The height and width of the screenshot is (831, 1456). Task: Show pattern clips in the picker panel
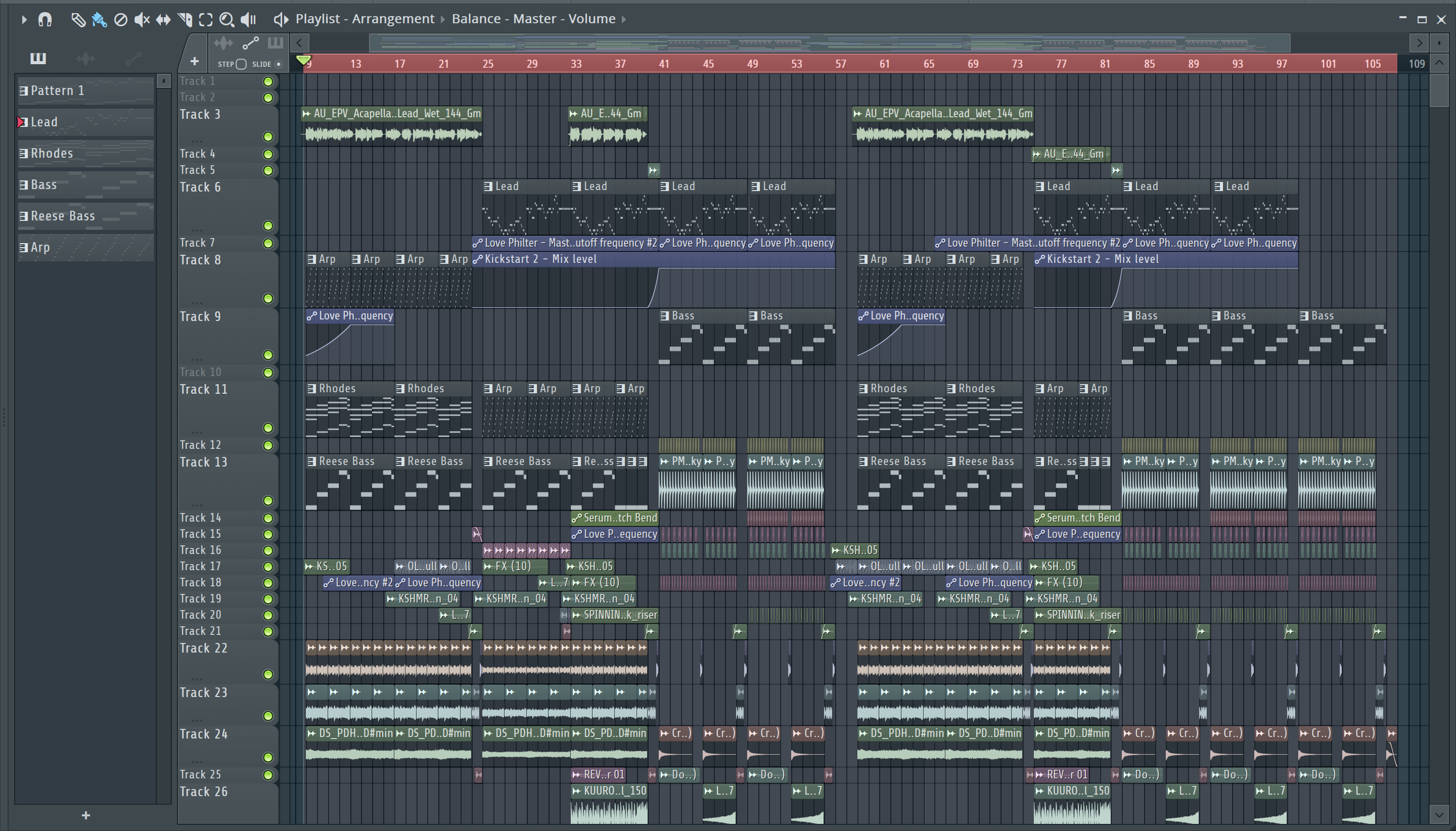click(38, 58)
